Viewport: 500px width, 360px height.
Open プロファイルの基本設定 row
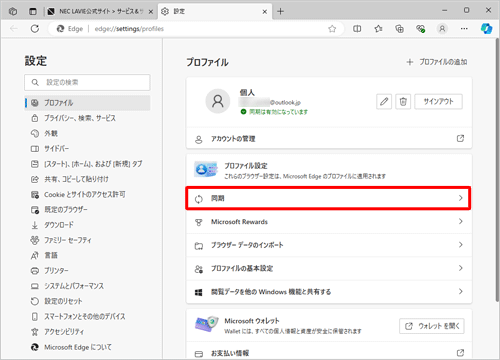click(x=329, y=268)
